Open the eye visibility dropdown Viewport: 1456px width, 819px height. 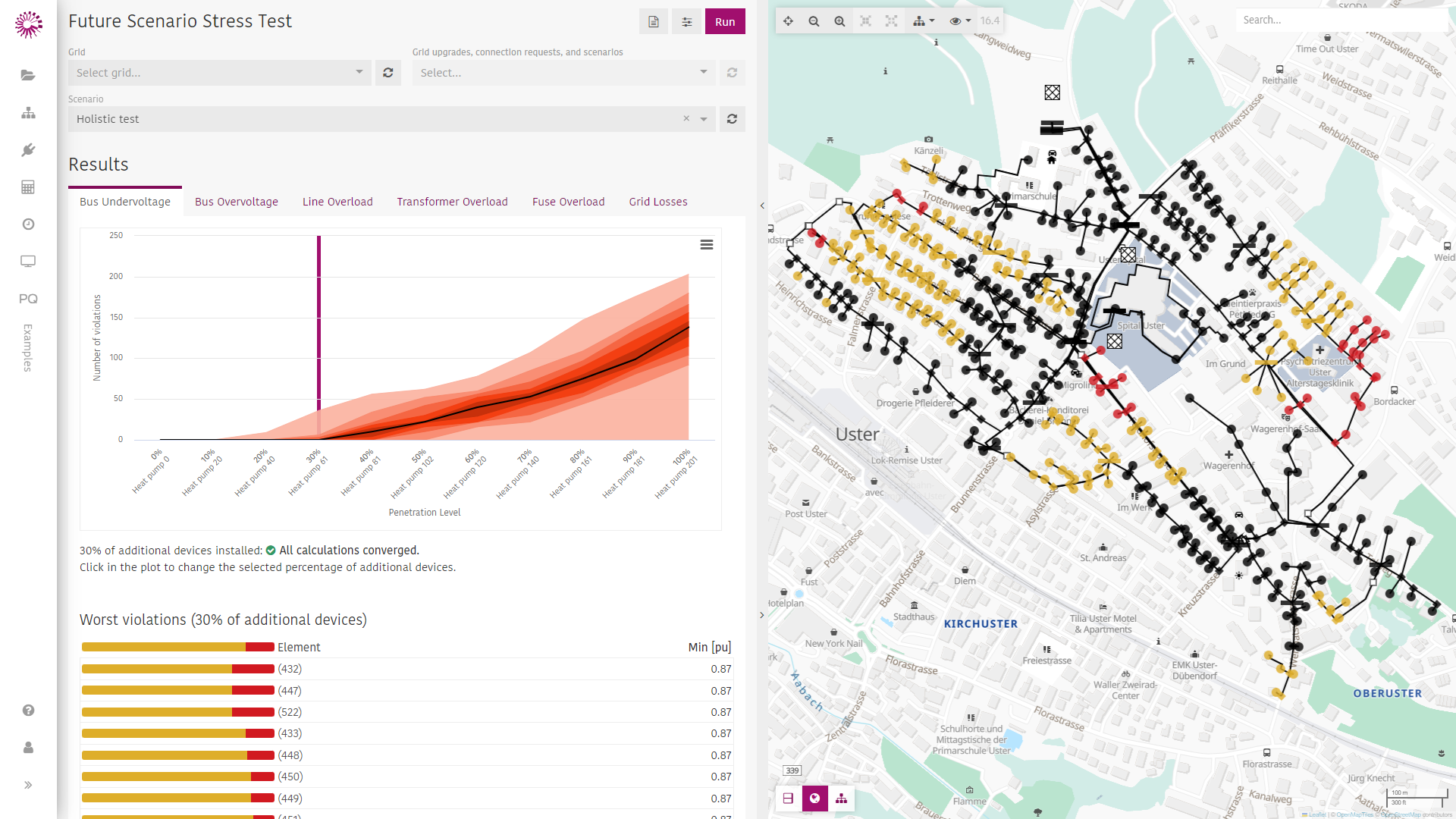(x=960, y=21)
